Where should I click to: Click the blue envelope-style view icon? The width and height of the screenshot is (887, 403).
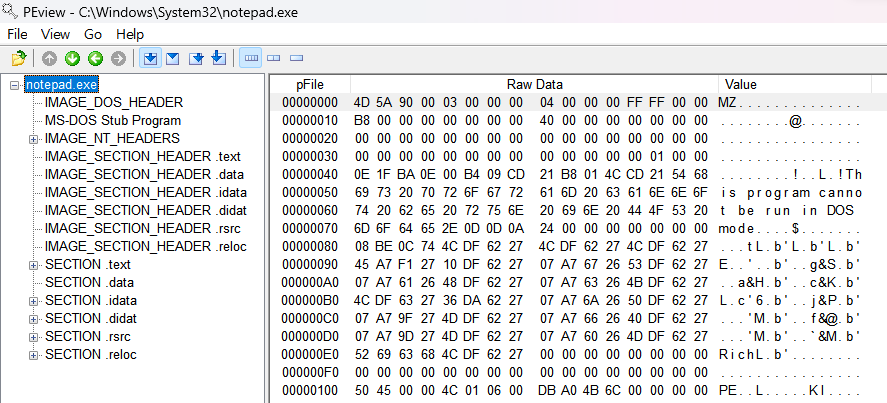pyautogui.click(x=172, y=58)
